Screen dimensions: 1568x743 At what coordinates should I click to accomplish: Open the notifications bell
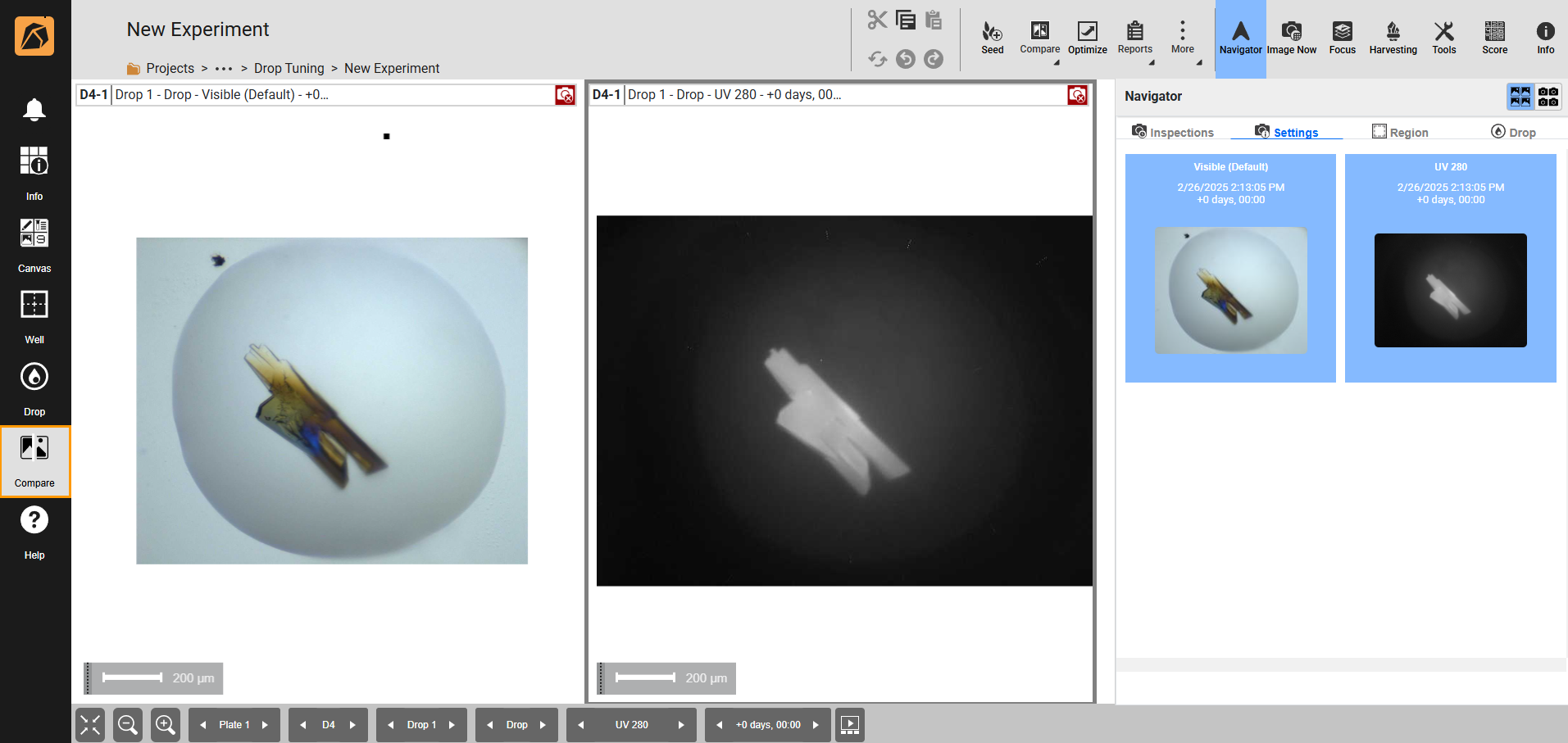click(34, 109)
